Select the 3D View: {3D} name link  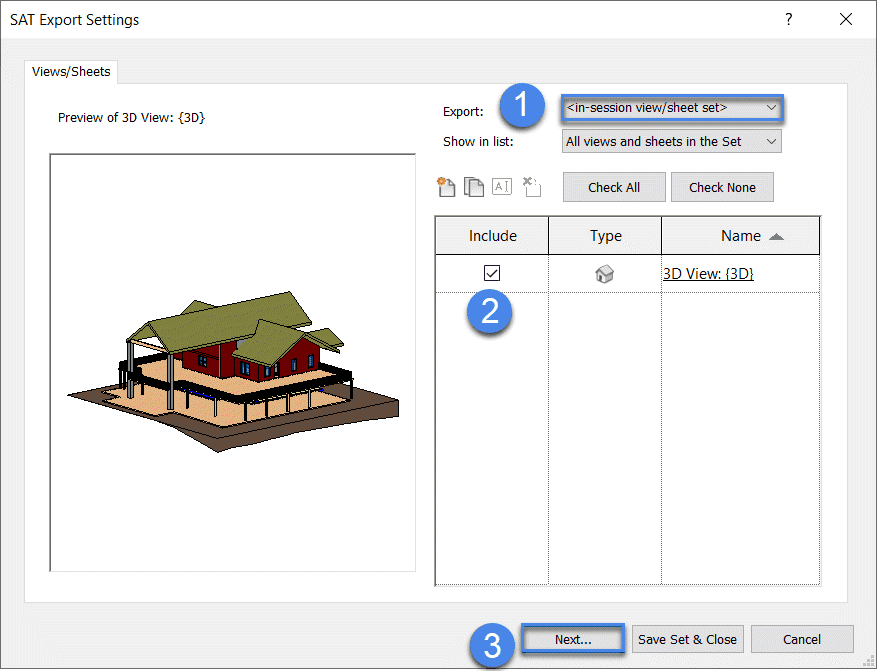(x=708, y=274)
